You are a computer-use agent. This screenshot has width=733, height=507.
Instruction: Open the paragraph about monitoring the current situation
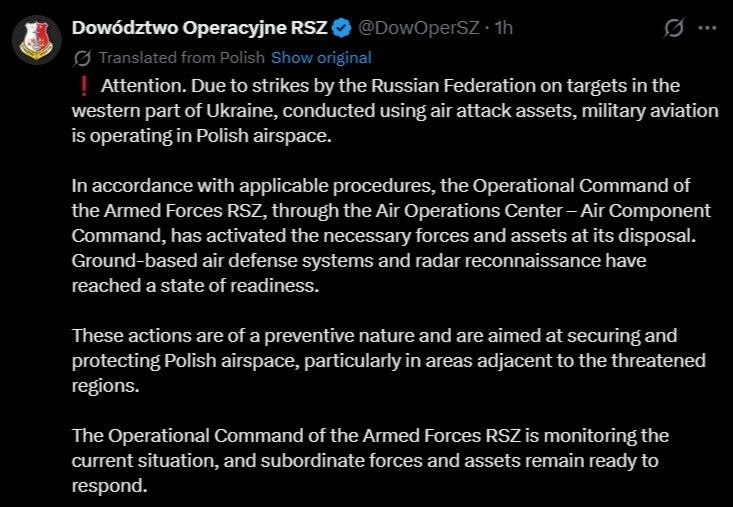[370, 461]
